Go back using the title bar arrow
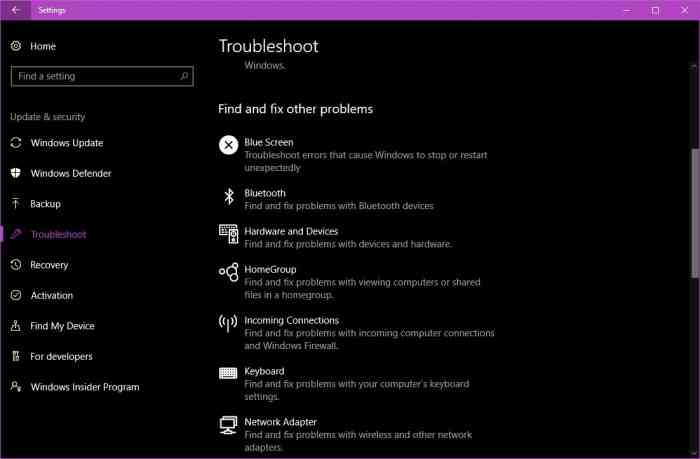Viewport: 700px width, 459px height. [16, 10]
